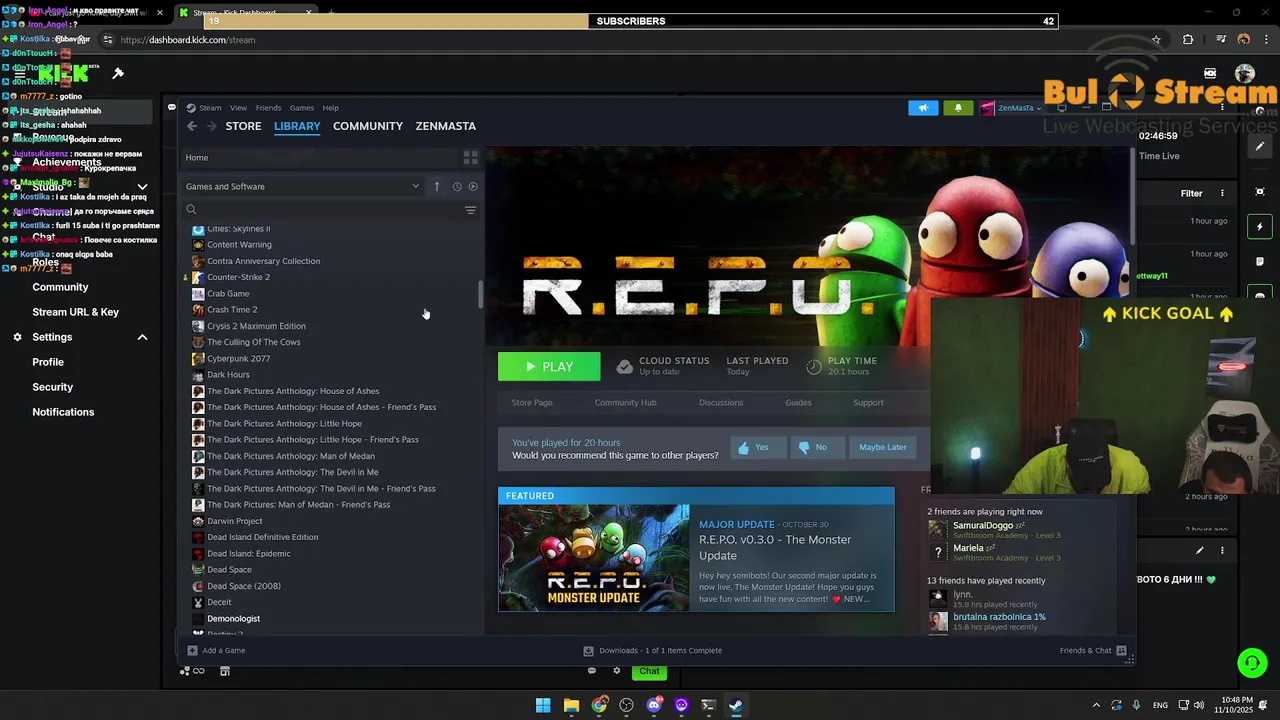Open the Steam menu

pyautogui.click(x=210, y=108)
